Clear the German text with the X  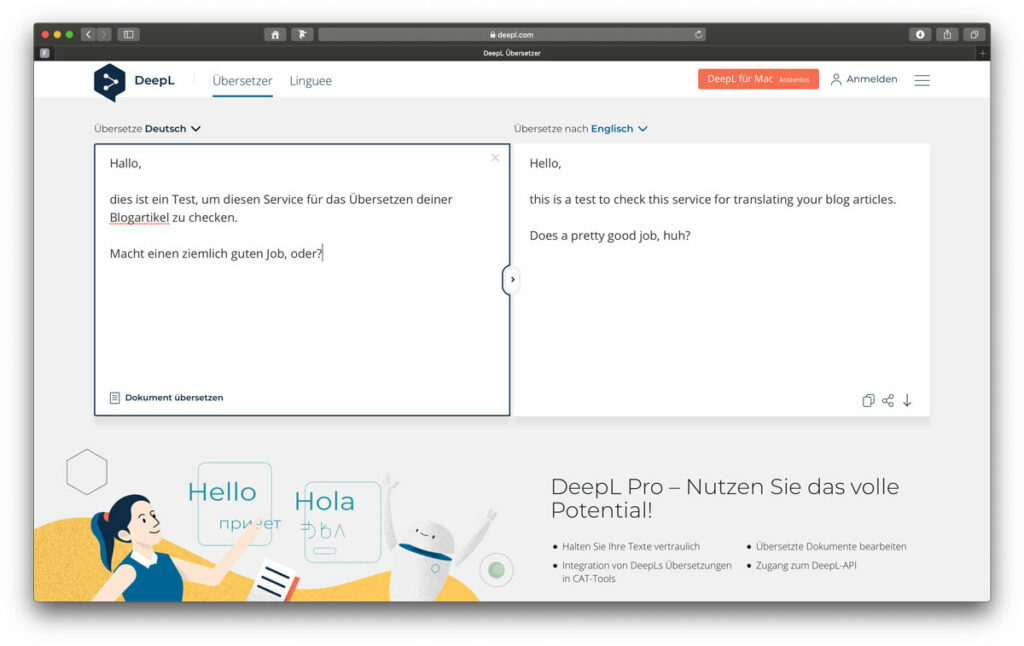[x=495, y=158]
